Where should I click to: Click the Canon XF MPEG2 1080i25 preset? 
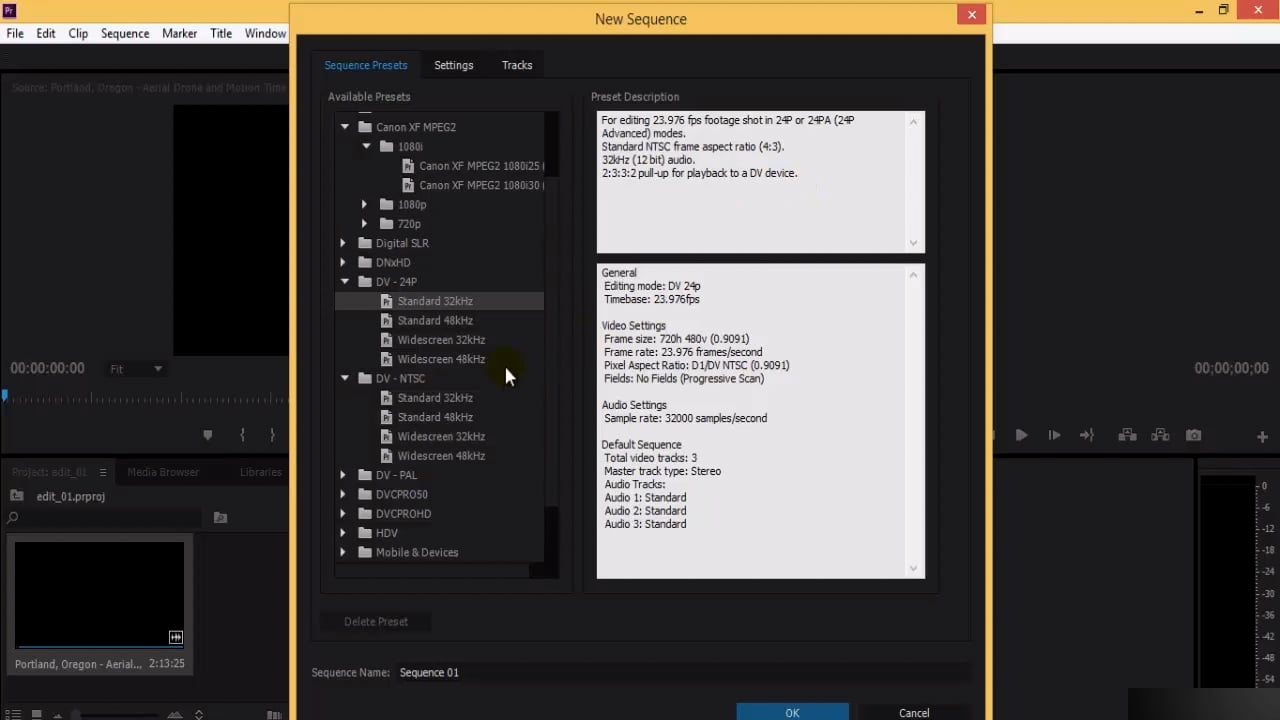474,166
